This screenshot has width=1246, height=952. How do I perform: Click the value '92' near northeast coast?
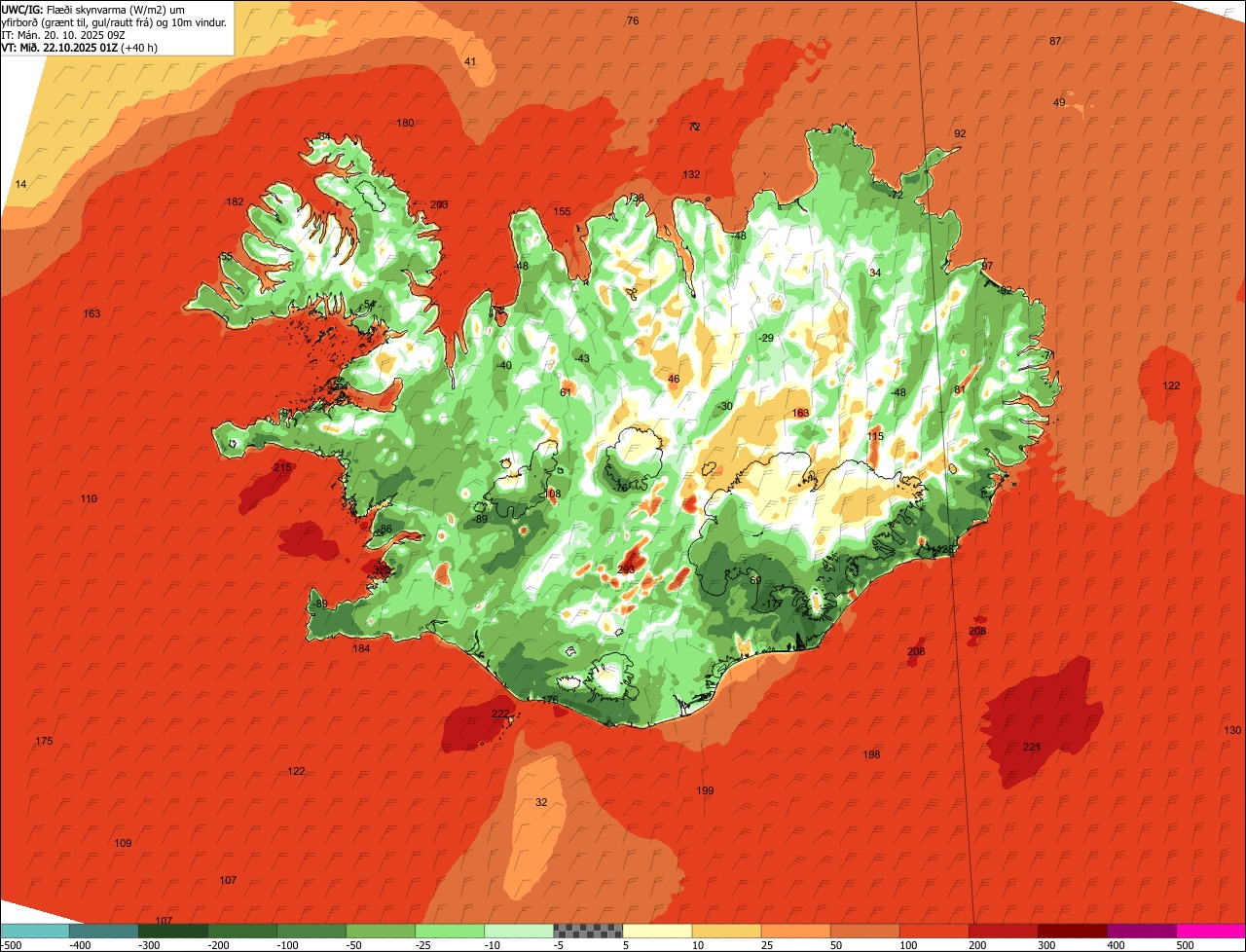click(960, 133)
